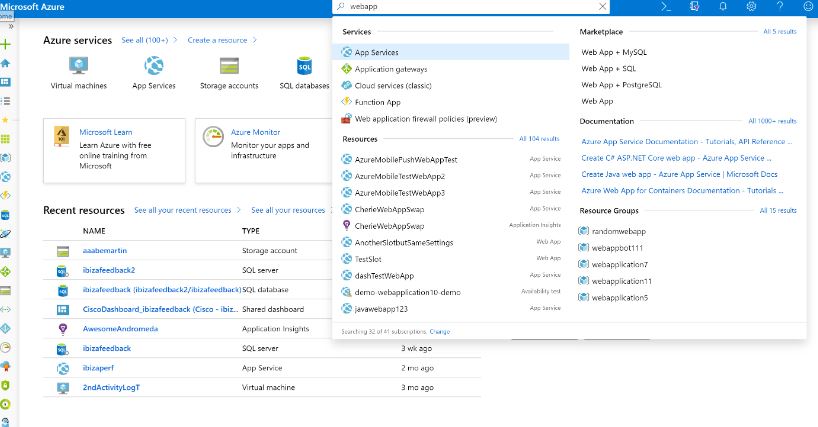This screenshot has width=818, height=427.
Task: Clear the webapp search text with X
Action: [x=603, y=6]
